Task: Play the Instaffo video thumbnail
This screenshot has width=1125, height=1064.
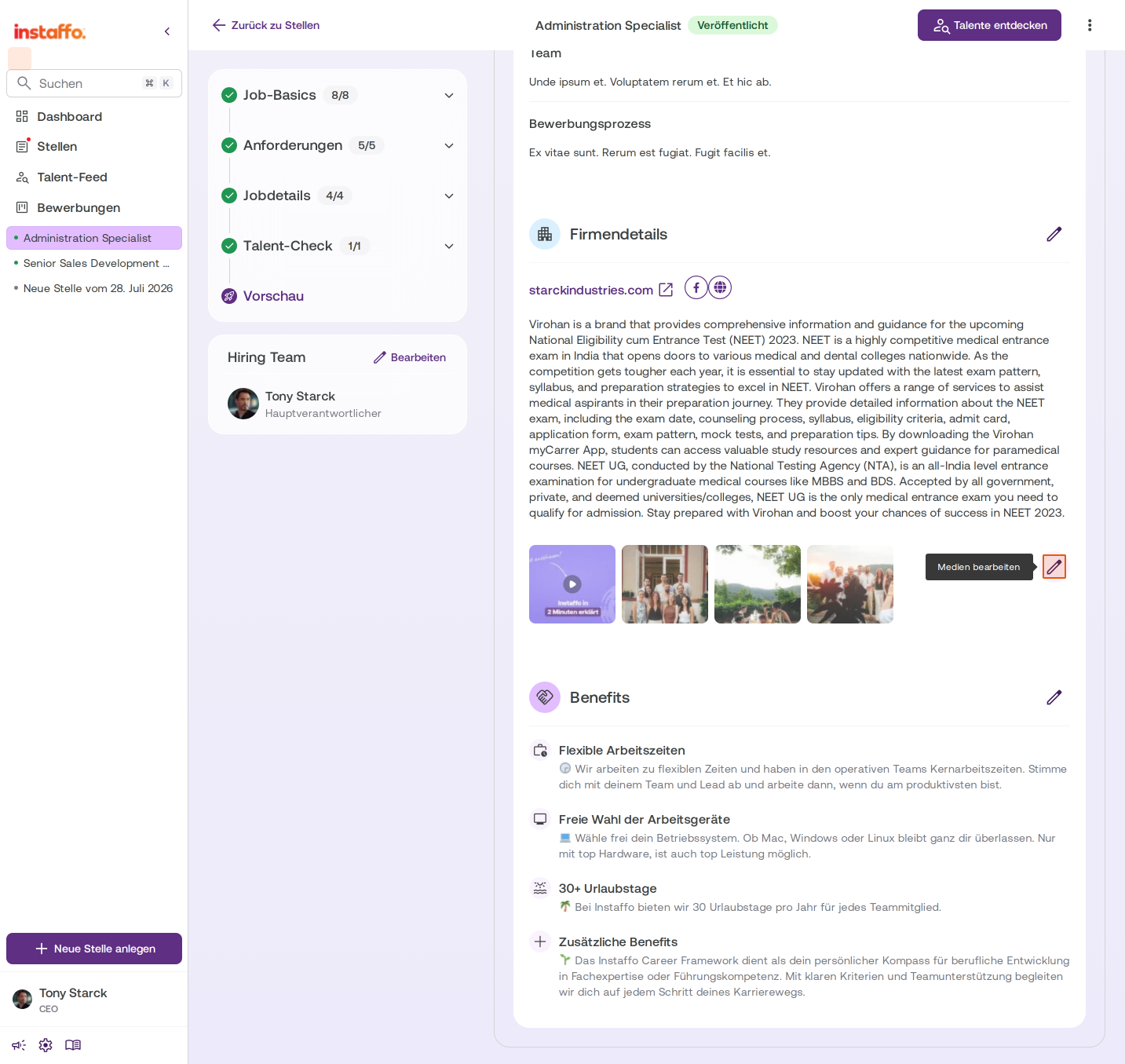Action: click(x=572, y=584)
